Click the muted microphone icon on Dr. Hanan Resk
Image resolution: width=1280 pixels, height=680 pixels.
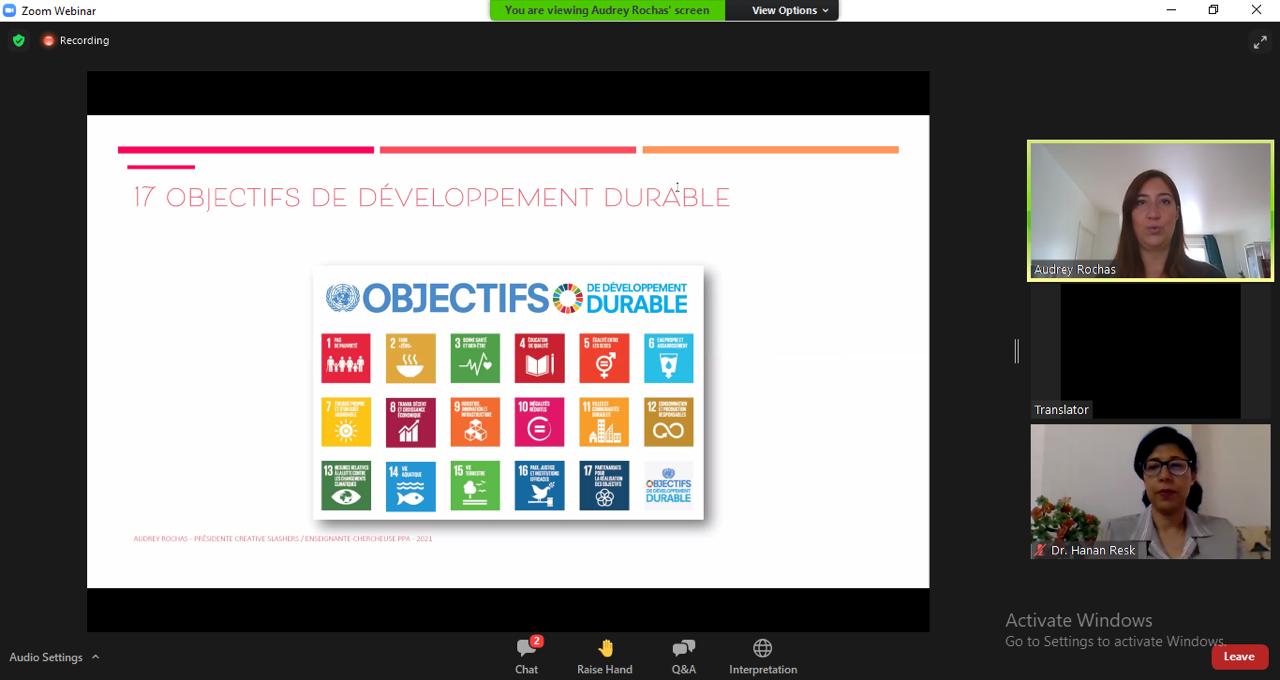pos(1041,550)
